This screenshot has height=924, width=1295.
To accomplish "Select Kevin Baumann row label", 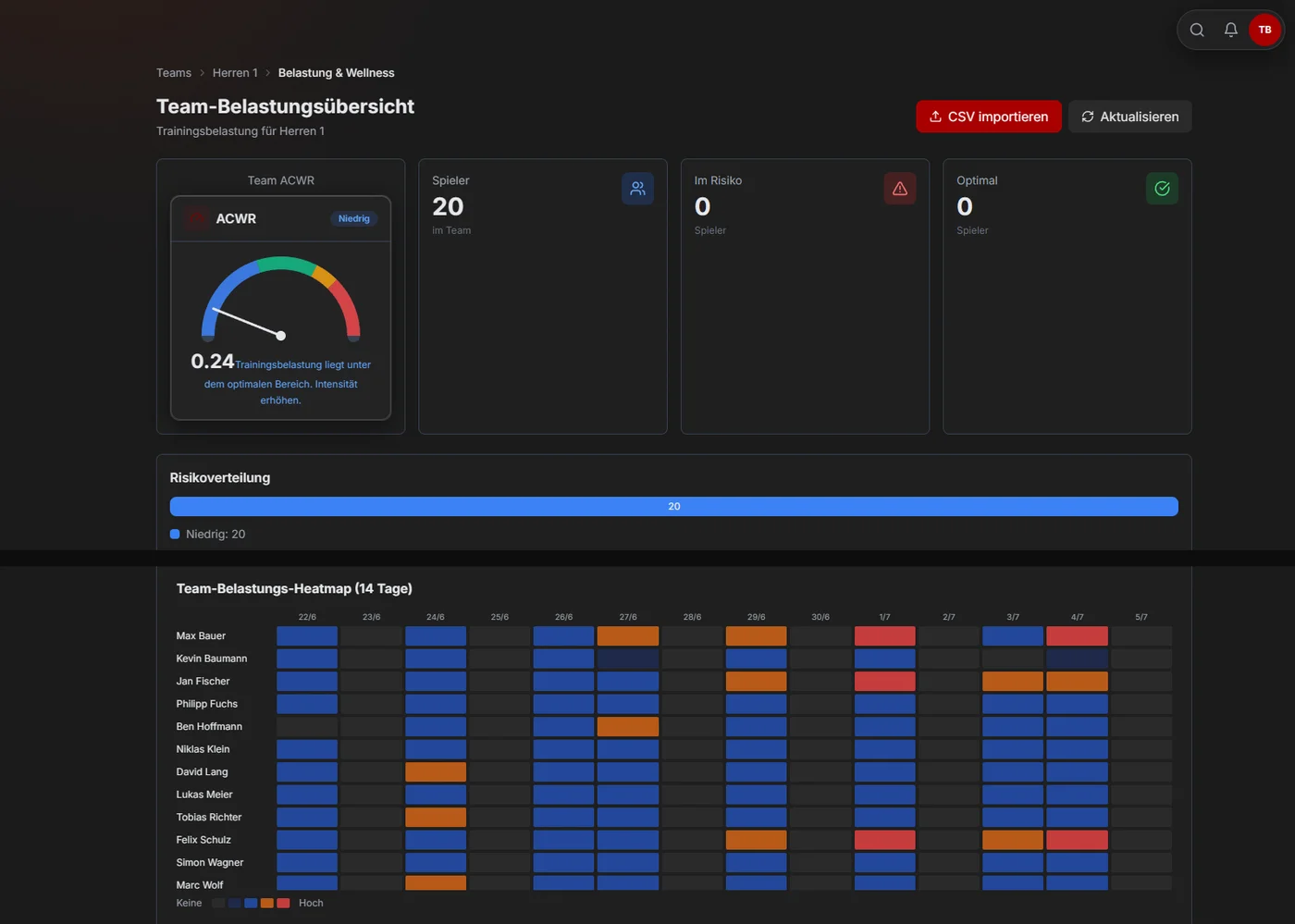I will click(x=212, y=659).
